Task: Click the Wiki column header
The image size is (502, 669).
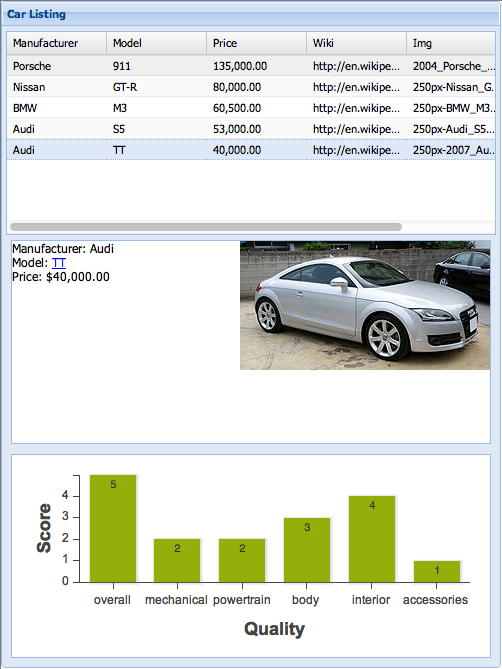Action: pos(356,43)
